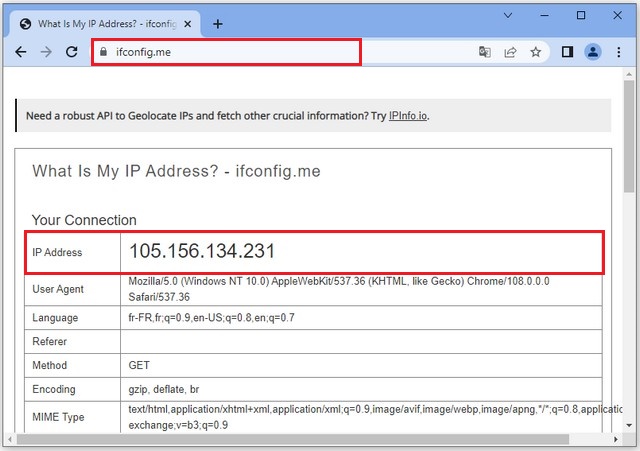The width and height of the screenshot is (640, 451).
Task: Follow the IPInfo.io link
Action: 408,116
